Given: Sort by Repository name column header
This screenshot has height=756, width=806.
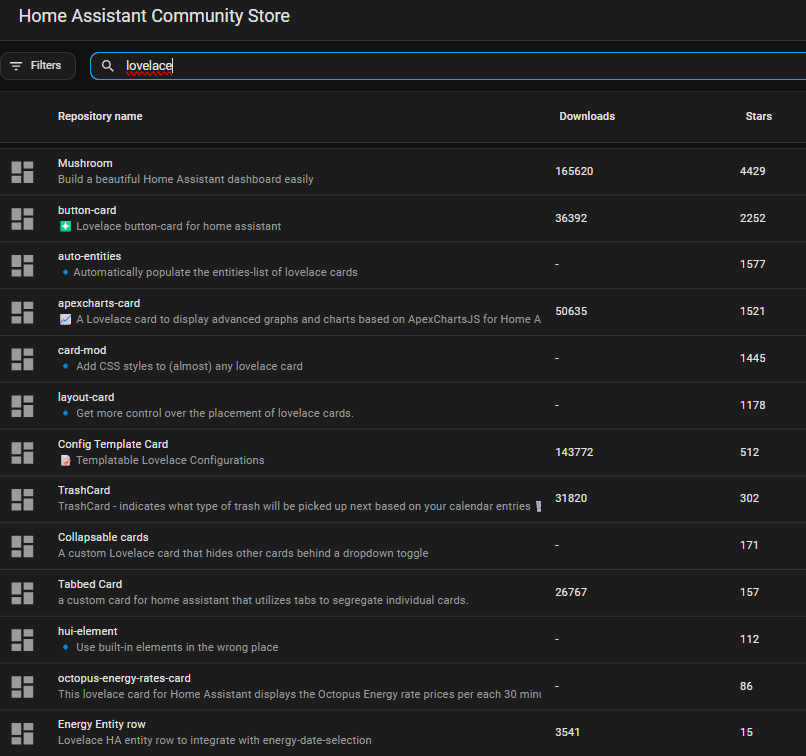Looking at the screenshot, I should 100,116.
